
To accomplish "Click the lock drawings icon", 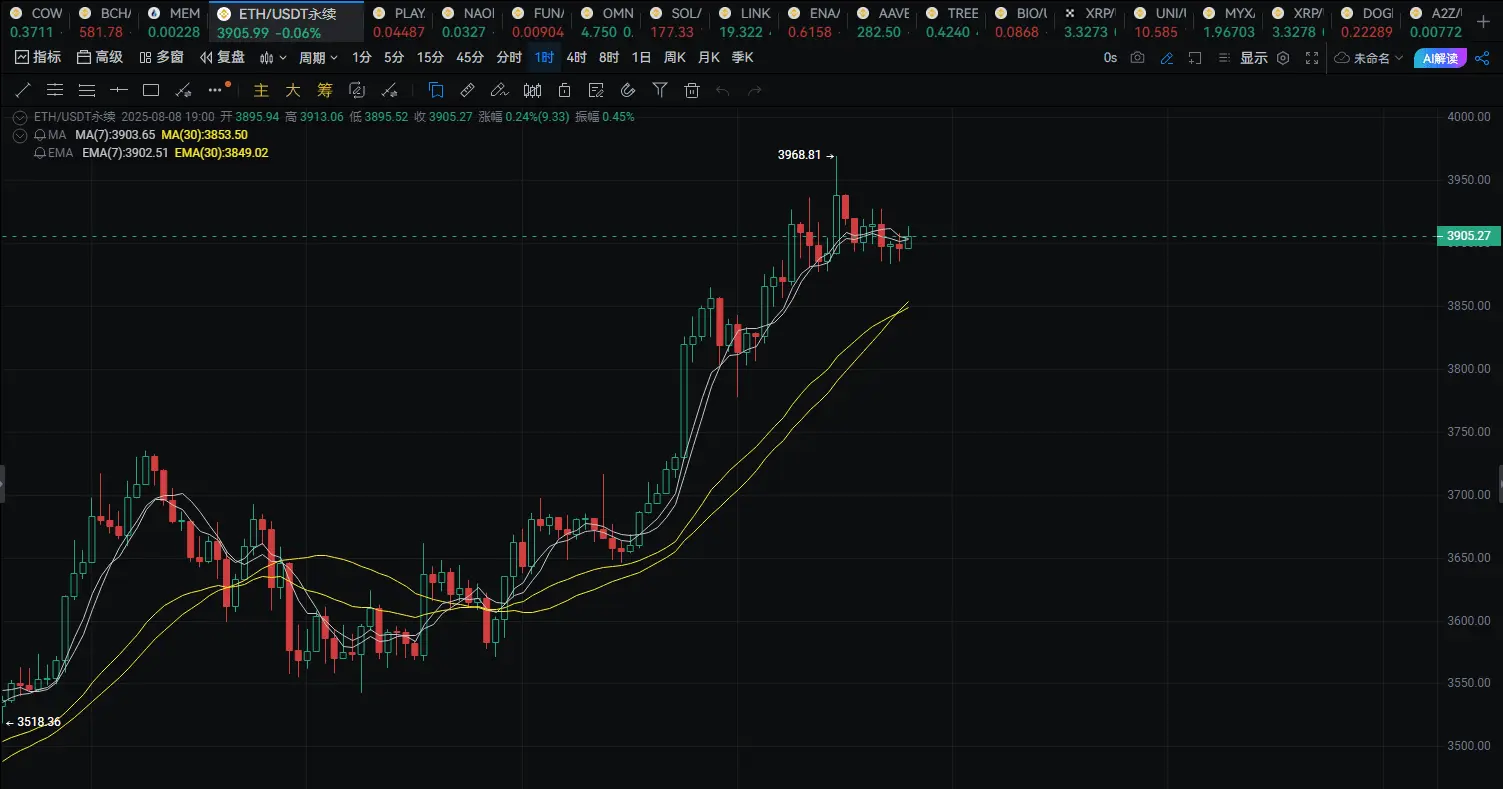I will (x=564, y=91).
